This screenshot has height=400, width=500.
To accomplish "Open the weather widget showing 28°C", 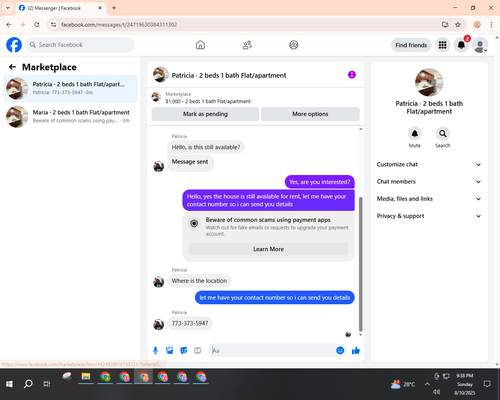I will pyautogui.click(x=403, y=384).
